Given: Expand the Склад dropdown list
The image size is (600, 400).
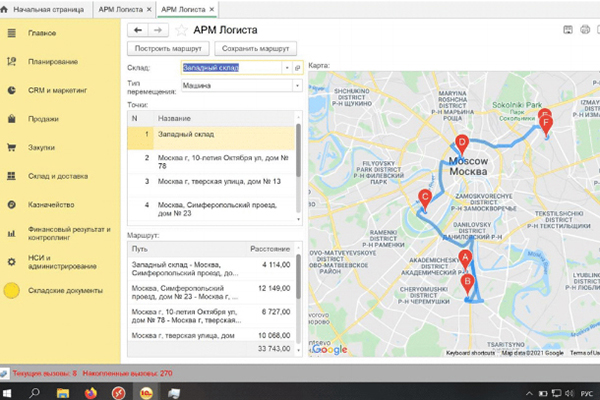Looking at the screenshot, I should click(x=287, y=67).
